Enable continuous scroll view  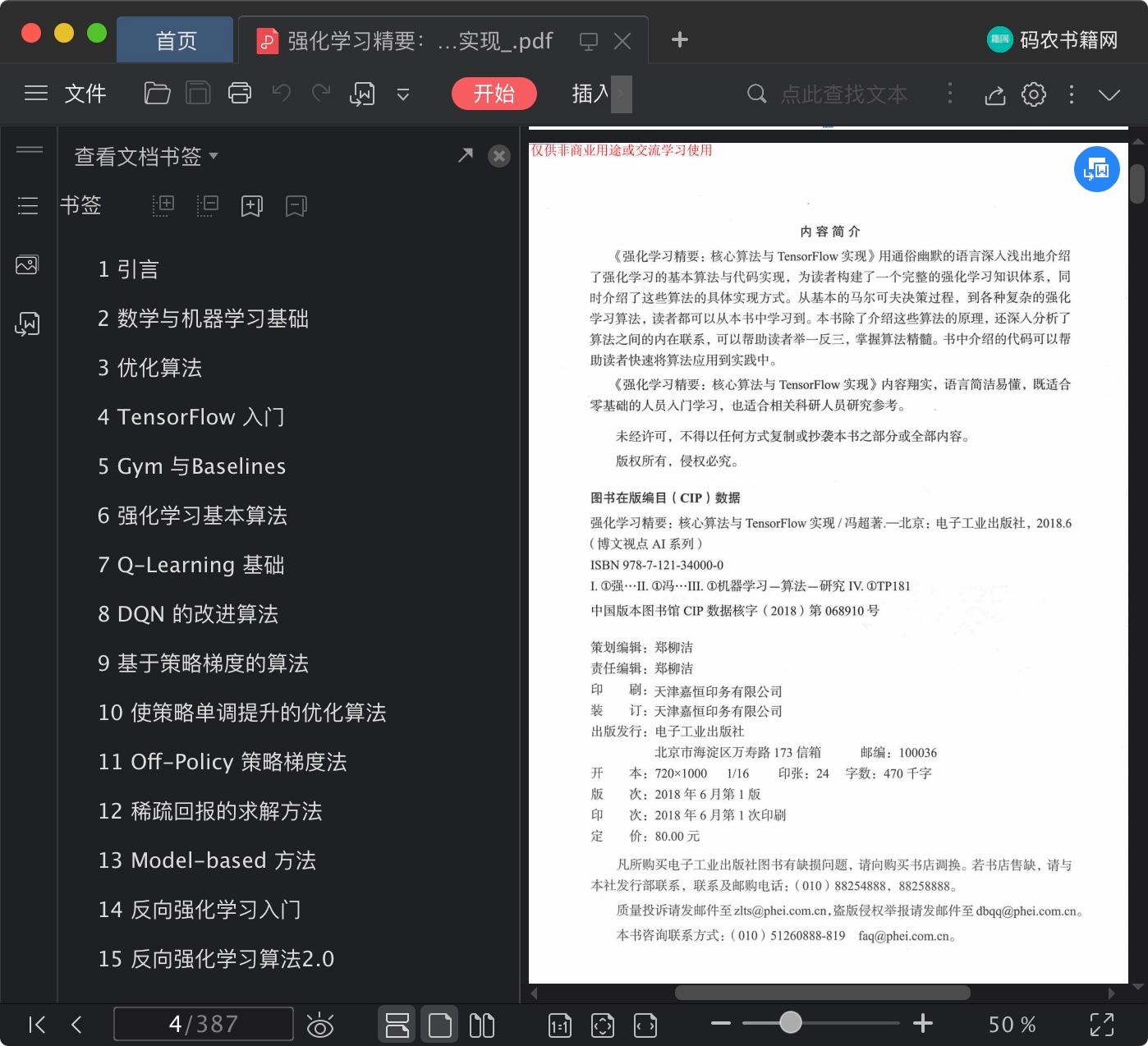397,1025
